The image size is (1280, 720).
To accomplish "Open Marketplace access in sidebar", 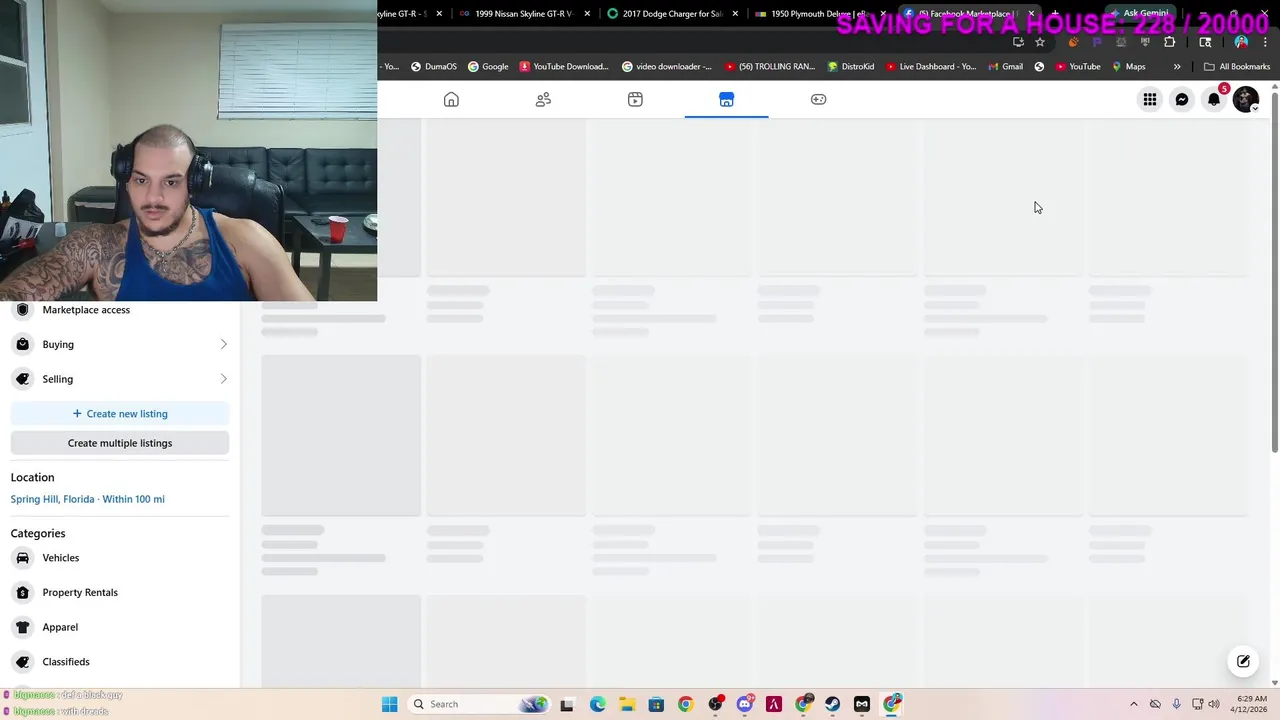I will click(120, 310).
